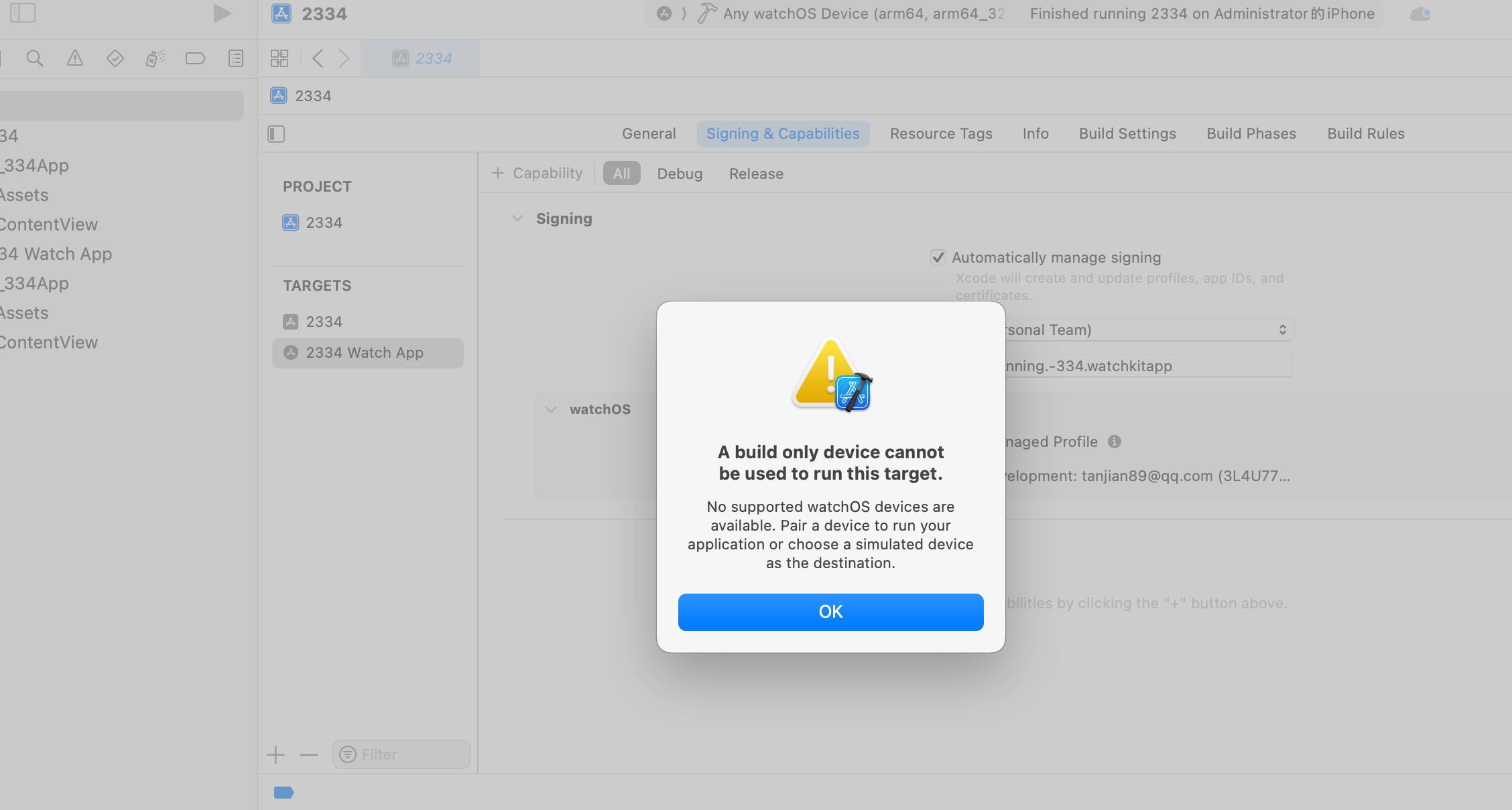Open the Info tab

coord(1035,134)
